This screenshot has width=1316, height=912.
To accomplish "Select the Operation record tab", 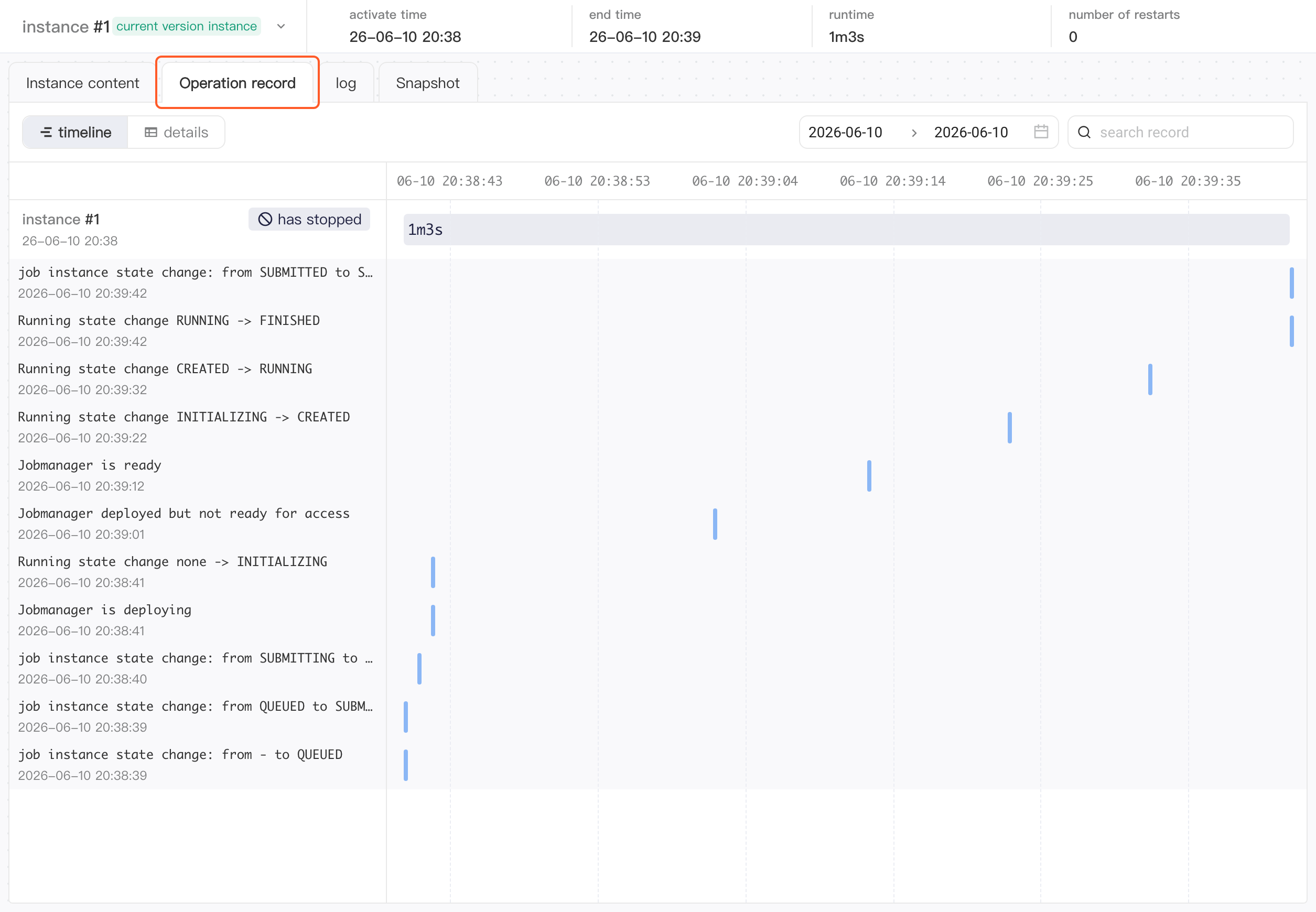I will point(237,83).
